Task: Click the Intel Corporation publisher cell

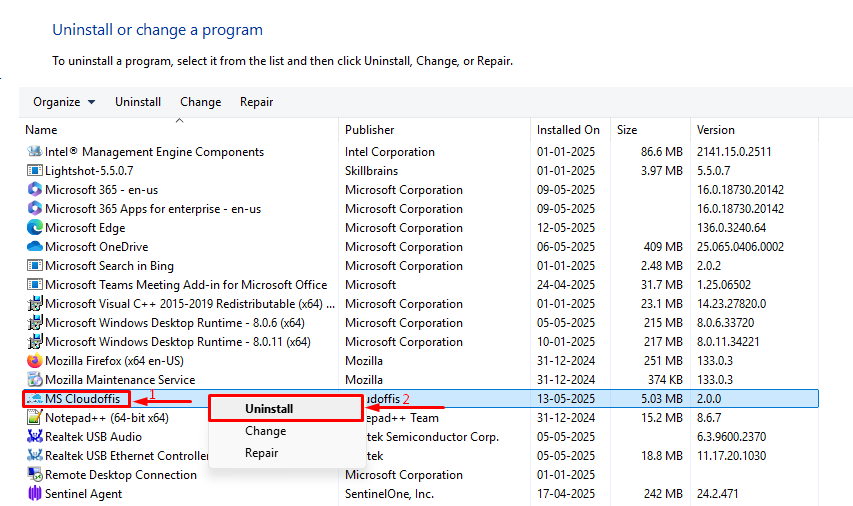Action: (x=390, y=152)
